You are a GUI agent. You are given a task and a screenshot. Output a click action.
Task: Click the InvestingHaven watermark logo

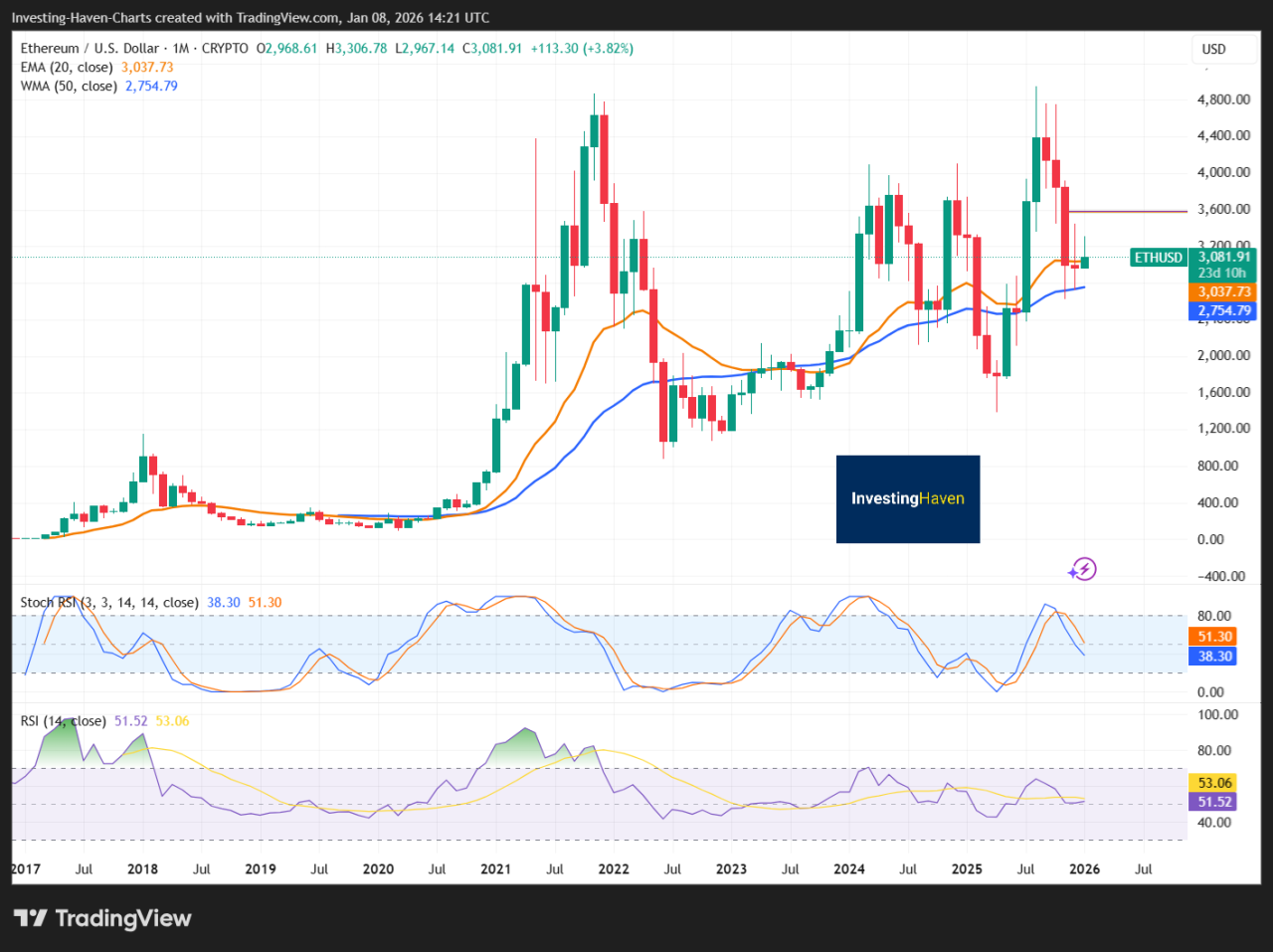pyautogui.click(x=907, y=498)
